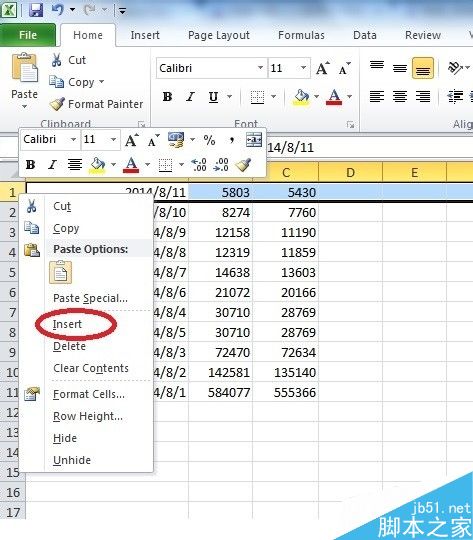The height and width of the screenshot is (540, 473).
Task: Toggle Italic in the ribbon Font group
Action: pyautogui.click(x=190, y=97)
